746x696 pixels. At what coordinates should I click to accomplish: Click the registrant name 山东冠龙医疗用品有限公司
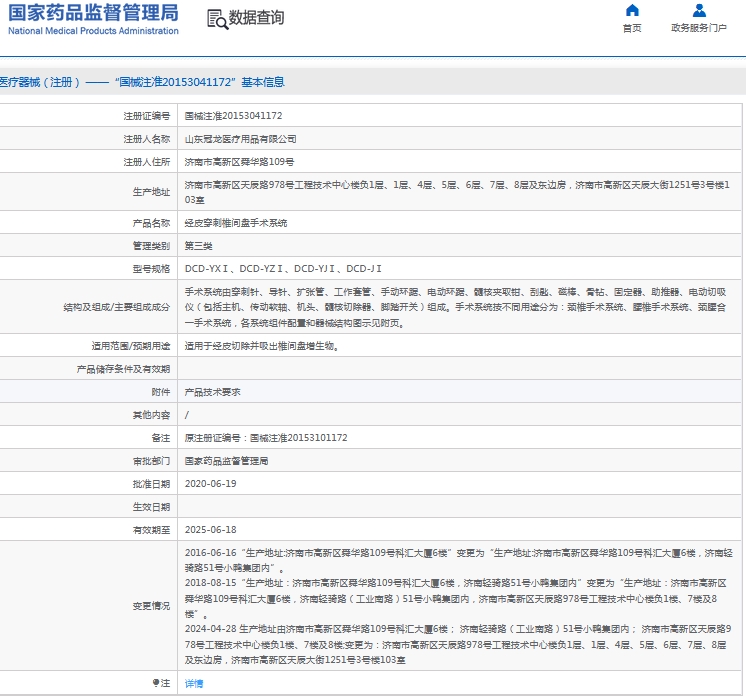240,139
